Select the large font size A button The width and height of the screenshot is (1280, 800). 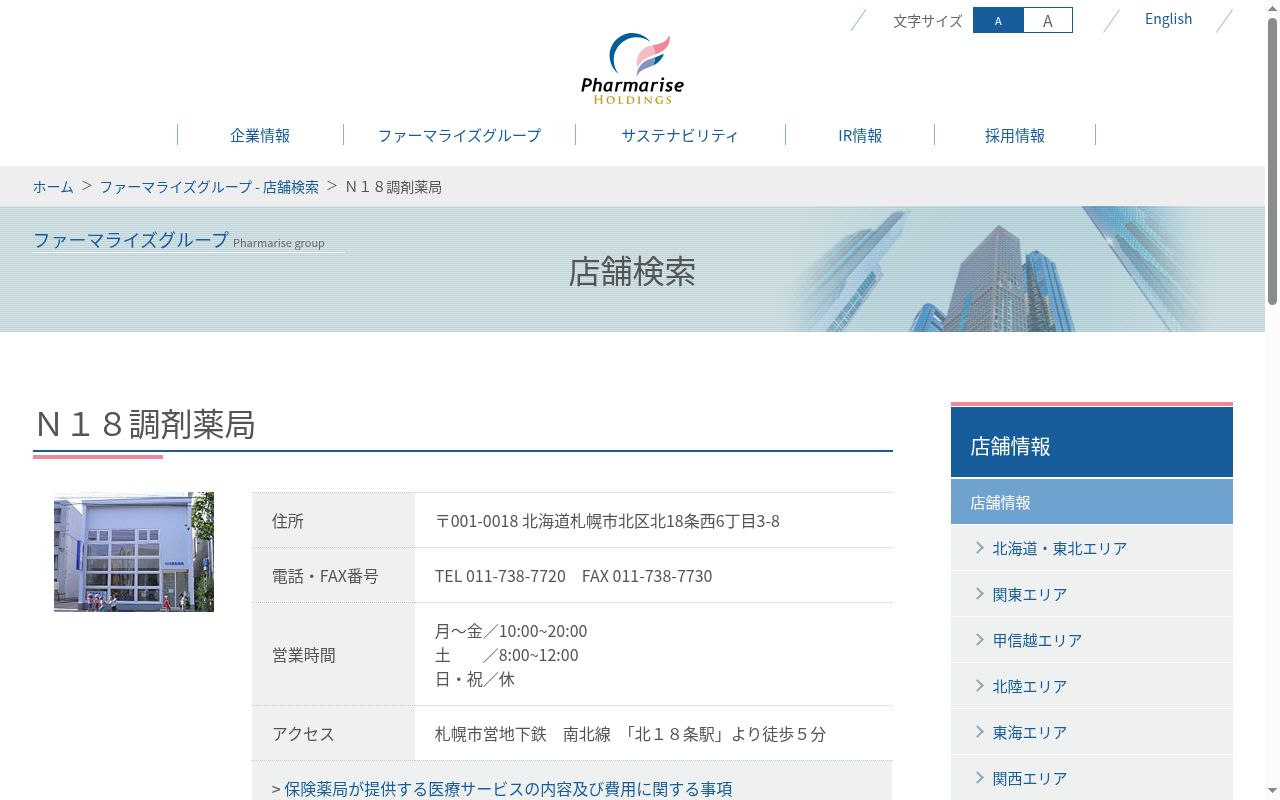(x=1047, y=20)
